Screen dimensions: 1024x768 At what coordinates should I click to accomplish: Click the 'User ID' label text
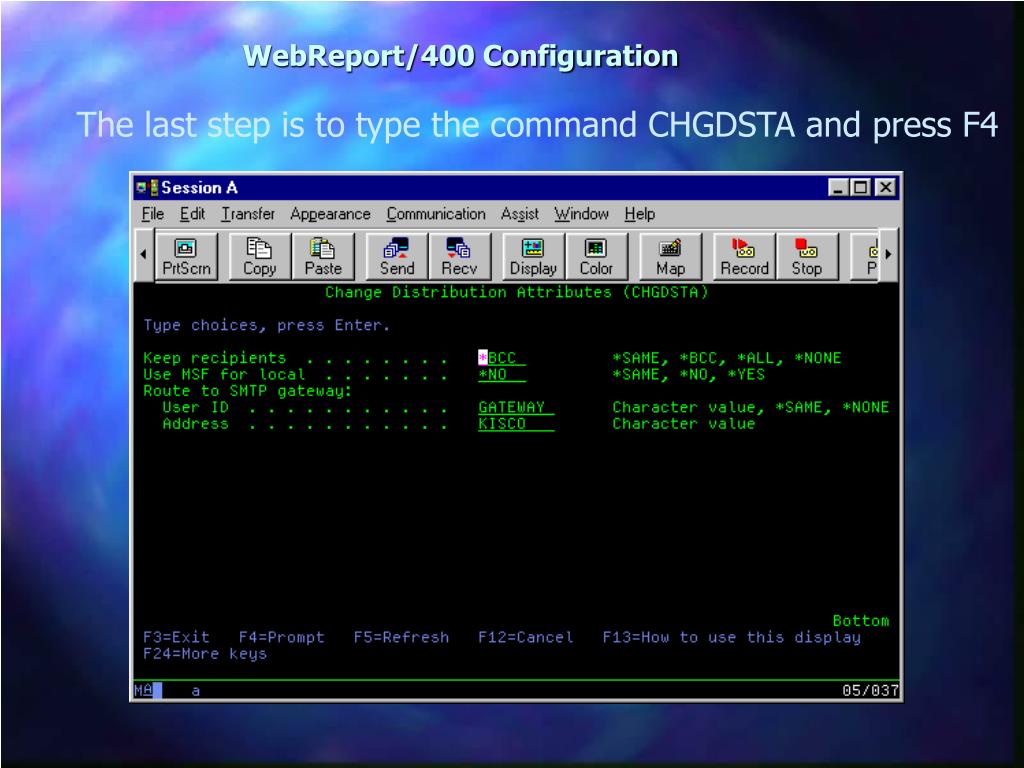click(x=195, y=408)
